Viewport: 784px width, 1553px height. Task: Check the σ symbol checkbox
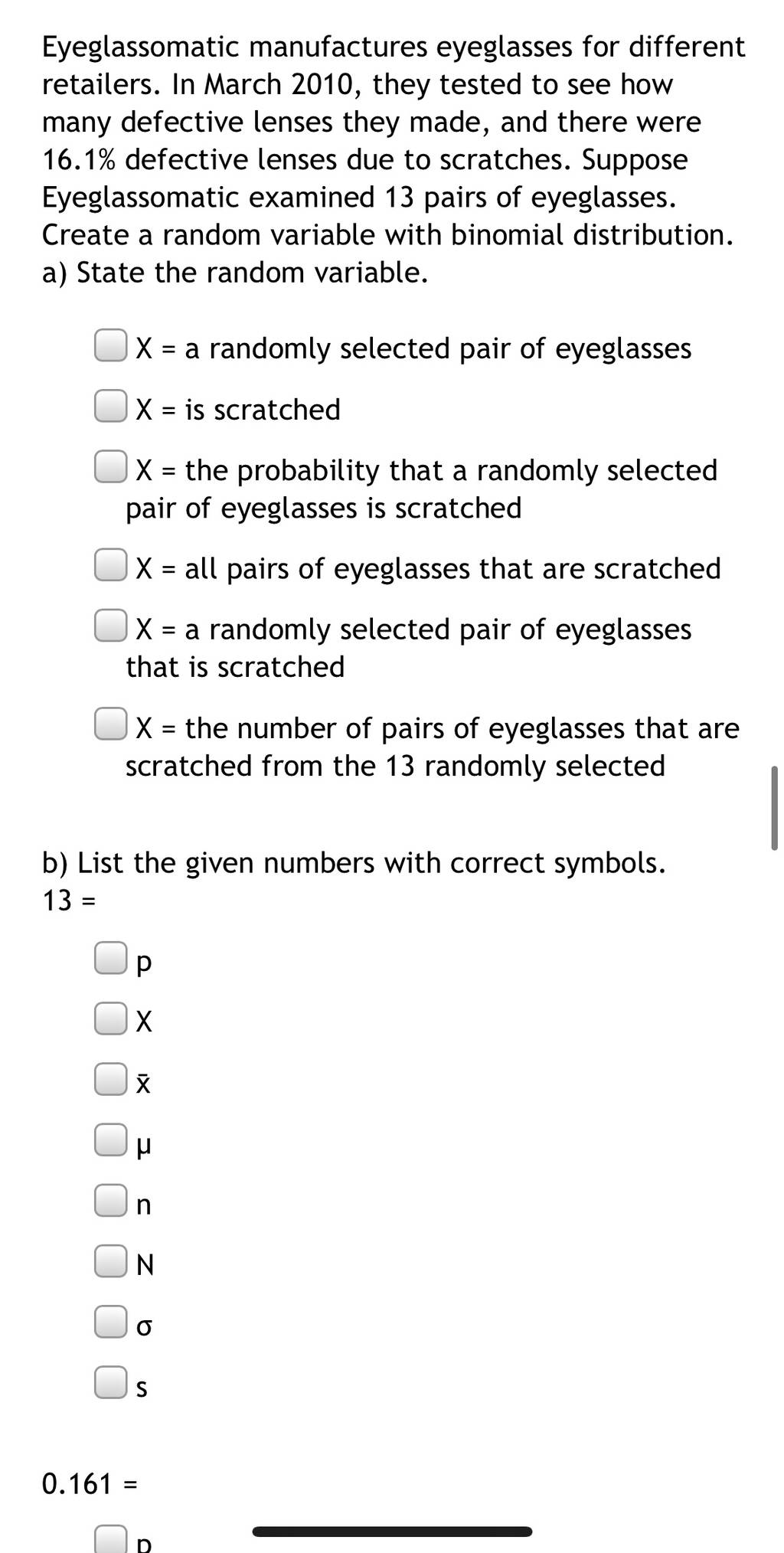[110, 1322]
